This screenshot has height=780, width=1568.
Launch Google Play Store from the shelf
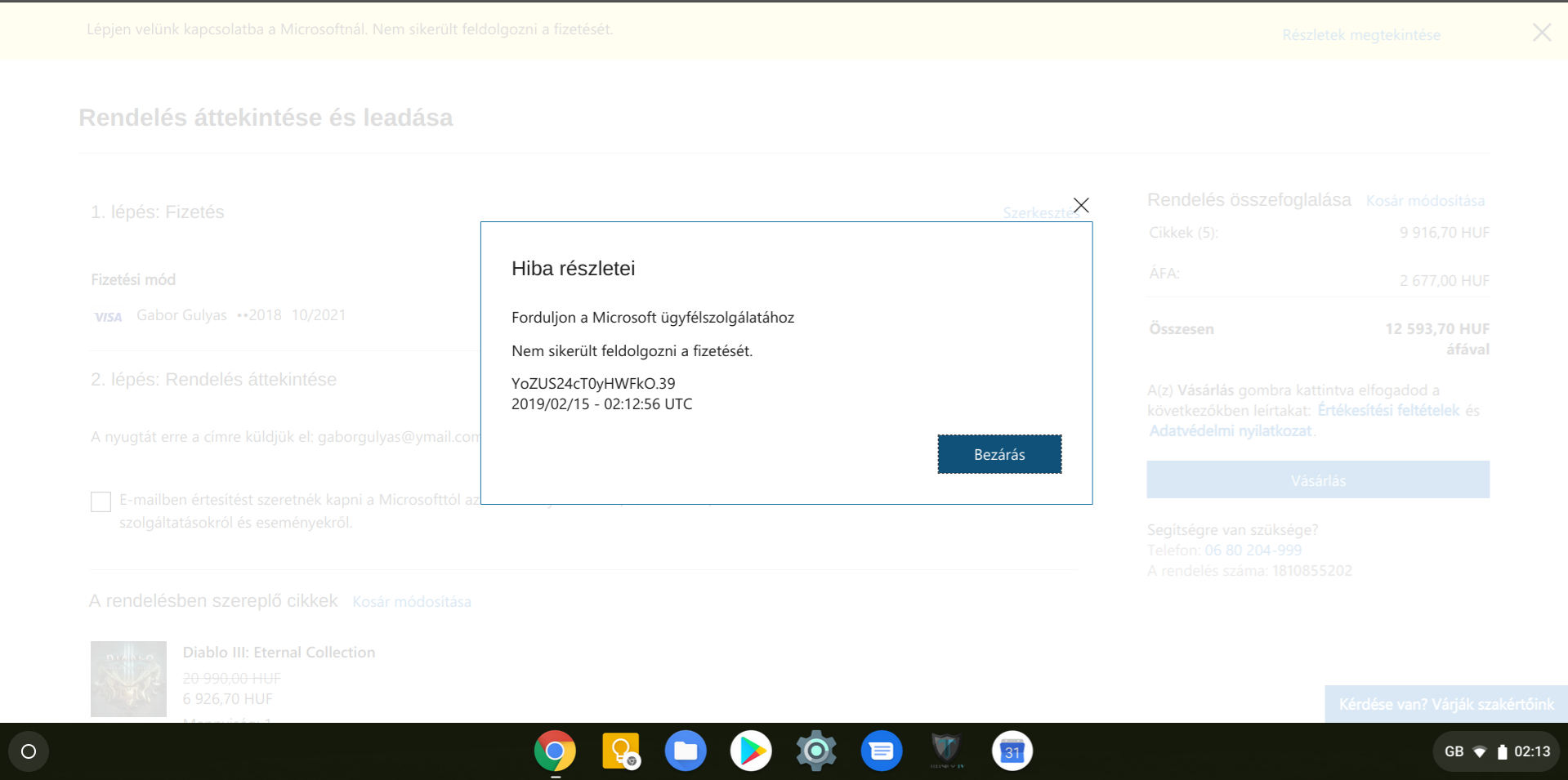(x=751, y=751)
